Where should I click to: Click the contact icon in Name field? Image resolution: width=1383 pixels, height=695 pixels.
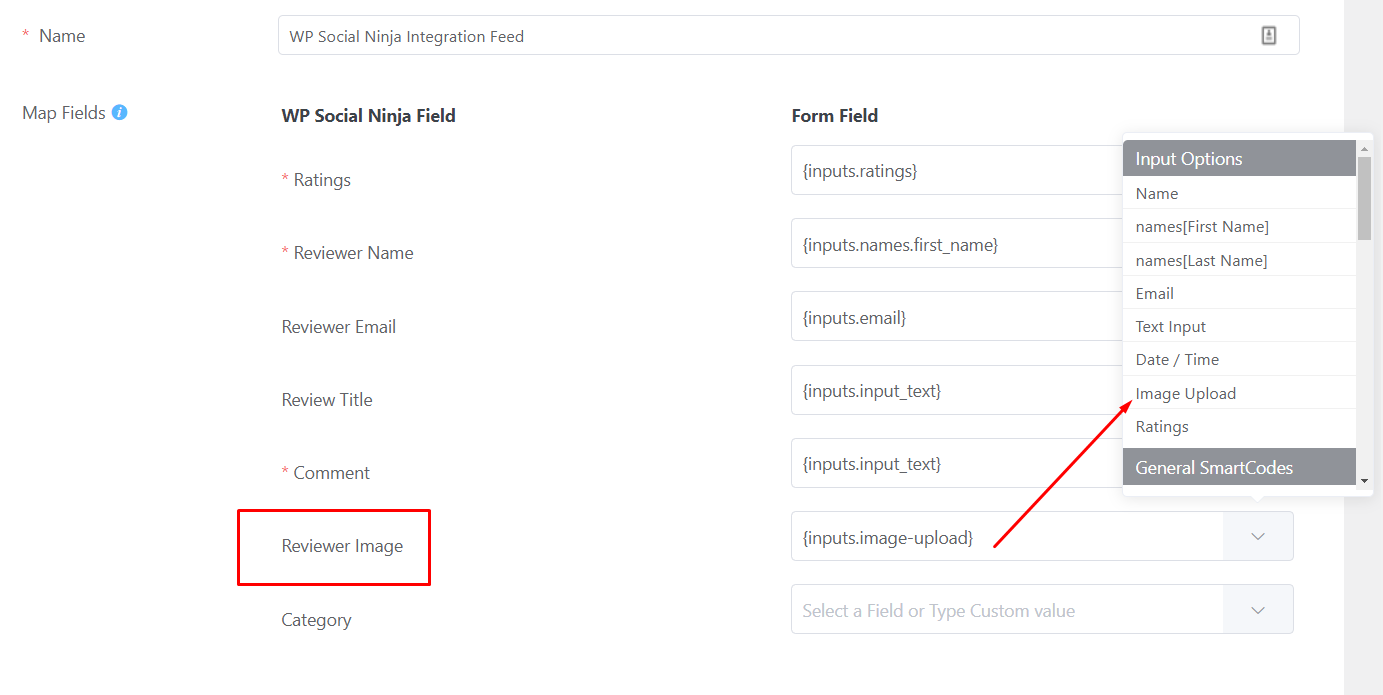coord(1268,36)
